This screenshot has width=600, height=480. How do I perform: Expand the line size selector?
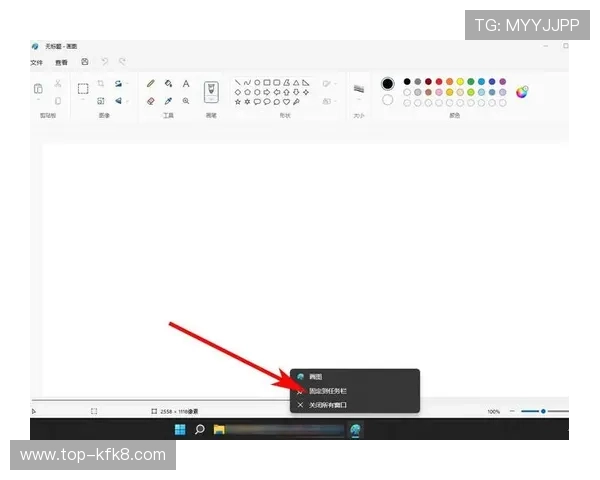coord(359,90)
